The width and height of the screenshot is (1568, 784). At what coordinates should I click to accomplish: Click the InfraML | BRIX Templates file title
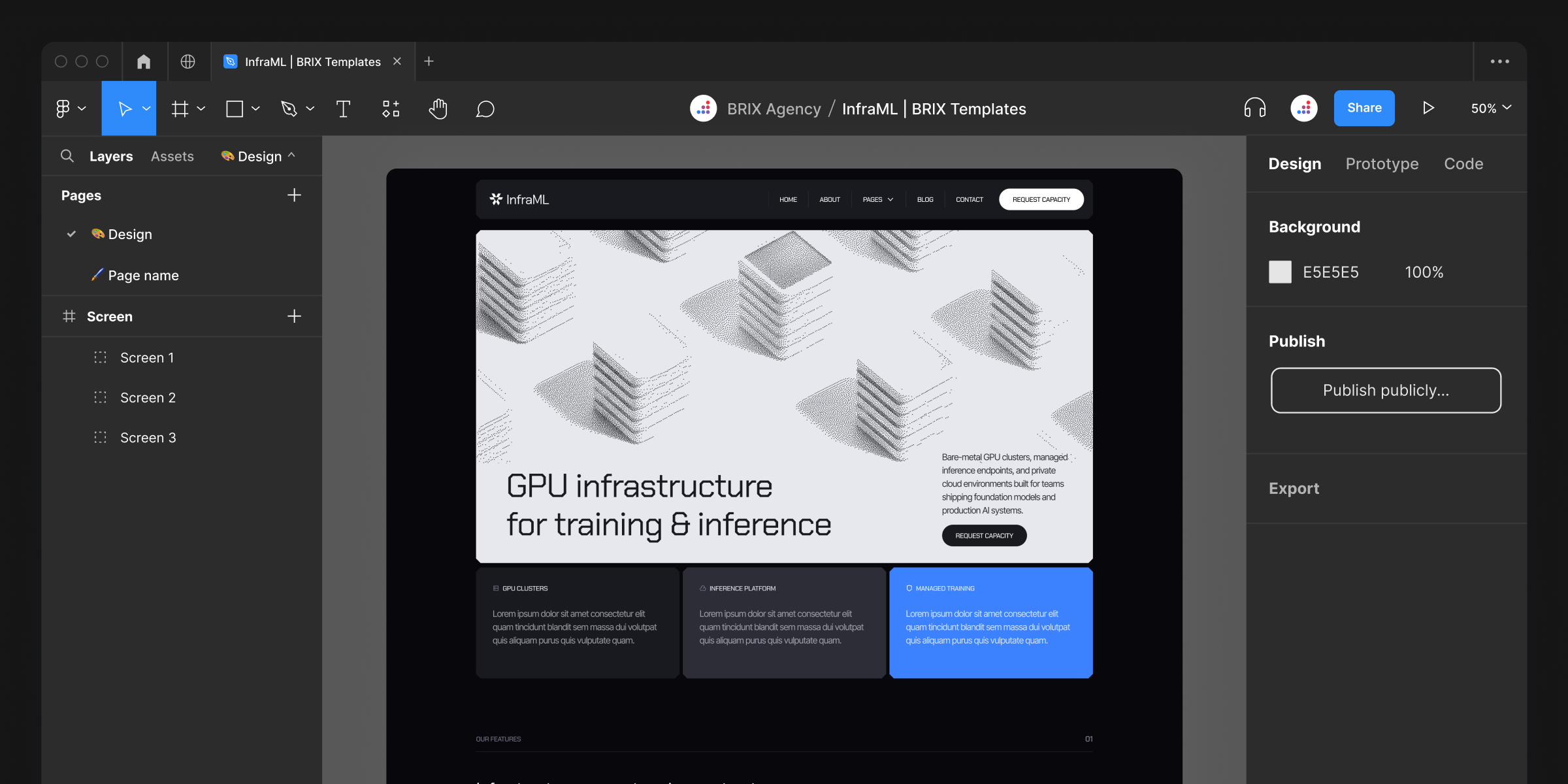(x=934, y=108)
